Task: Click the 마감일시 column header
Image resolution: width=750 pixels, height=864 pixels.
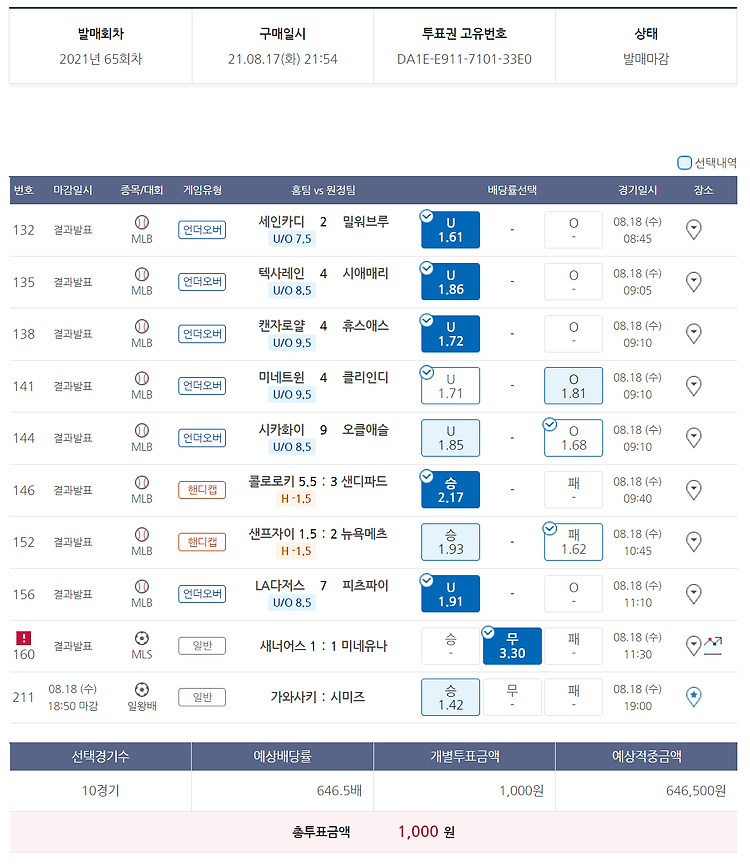Action: tap(73, 190)
